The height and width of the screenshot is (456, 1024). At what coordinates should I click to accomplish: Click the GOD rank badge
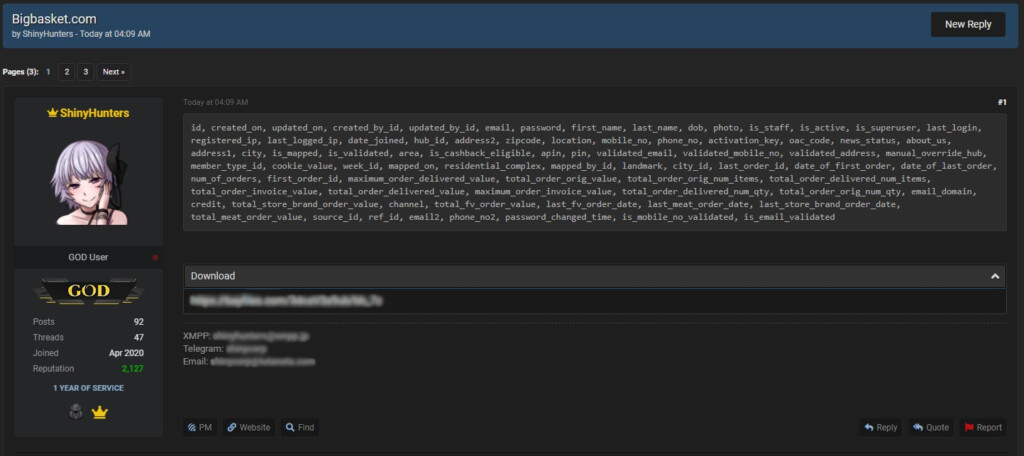[x=88, y=291]
